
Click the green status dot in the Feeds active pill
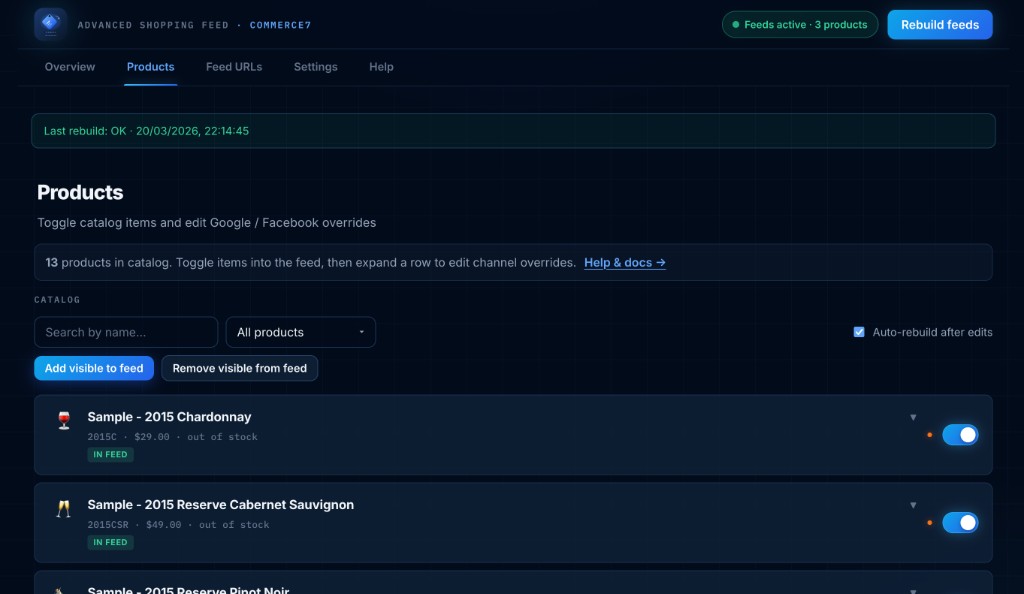(x=738, y=24)
